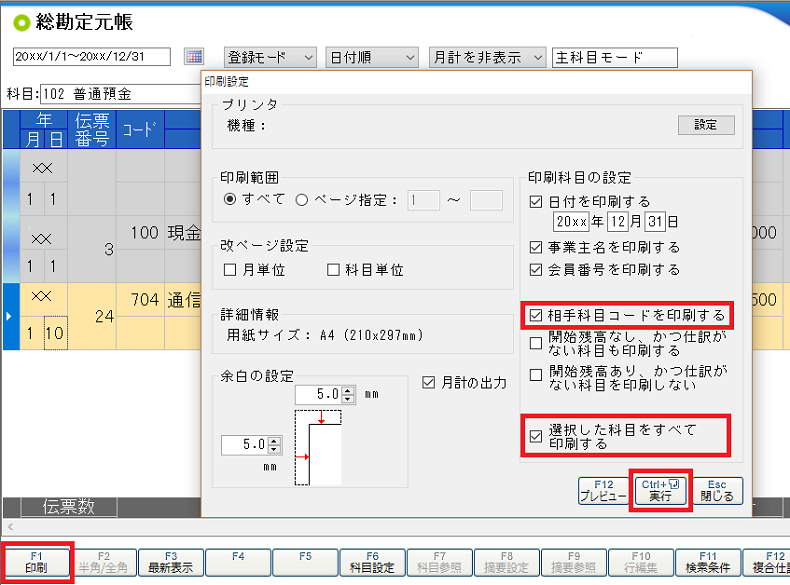Click the horizontal scrollbar left arrow
Viewport: 790px width, 585px height.
pos(10,527)
